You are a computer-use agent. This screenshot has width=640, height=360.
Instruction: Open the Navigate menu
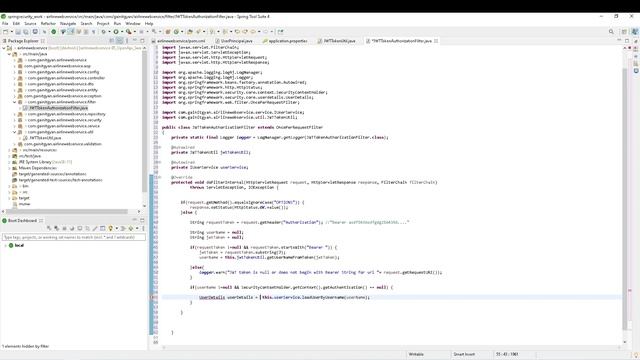point(68,24)
